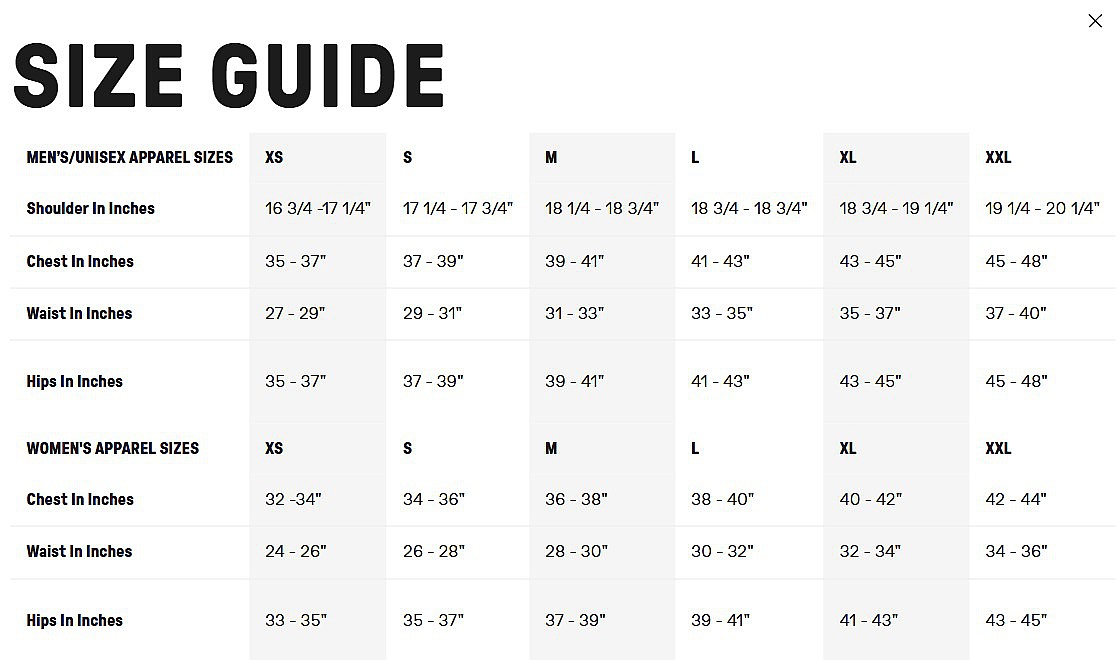
Task: Select the XXL column header in men's table
Action: pos(998,157)
